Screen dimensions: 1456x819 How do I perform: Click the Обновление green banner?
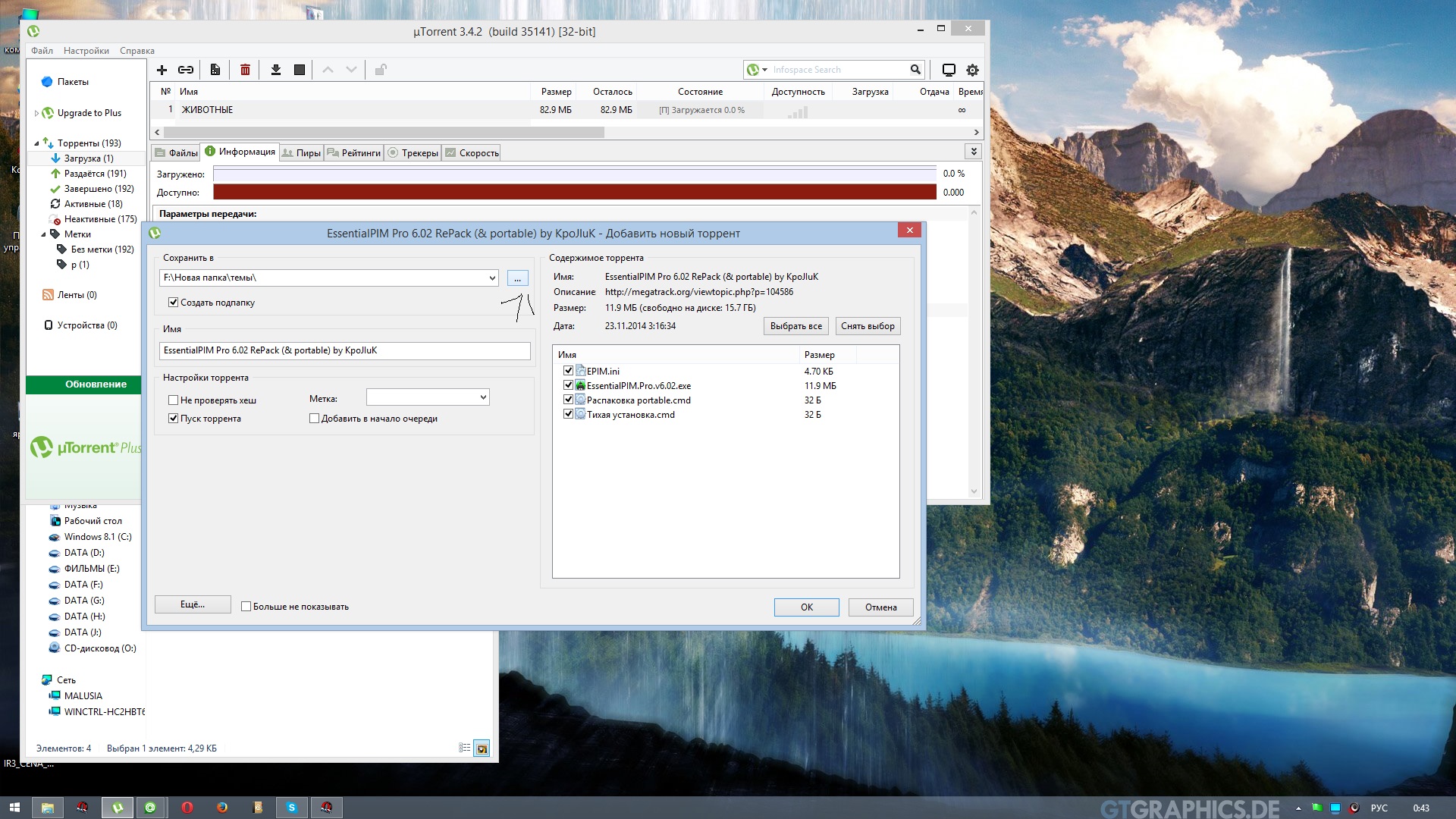84,384
